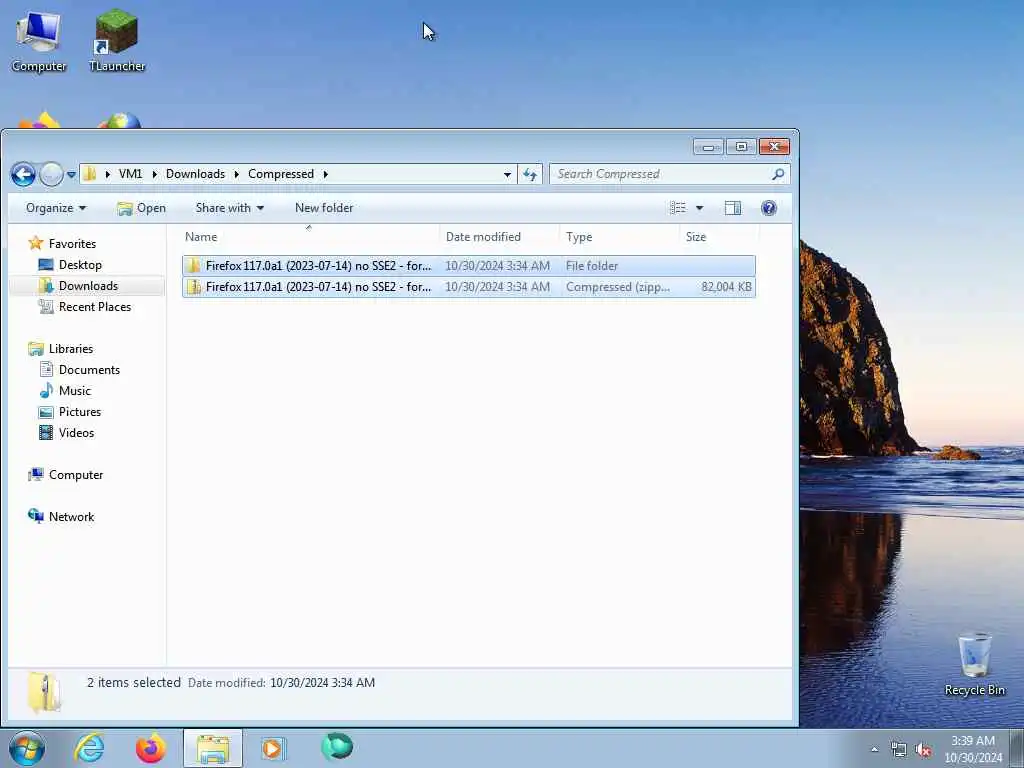Open Network in the navigation pane
The image size is (1024, 768).
62,517
